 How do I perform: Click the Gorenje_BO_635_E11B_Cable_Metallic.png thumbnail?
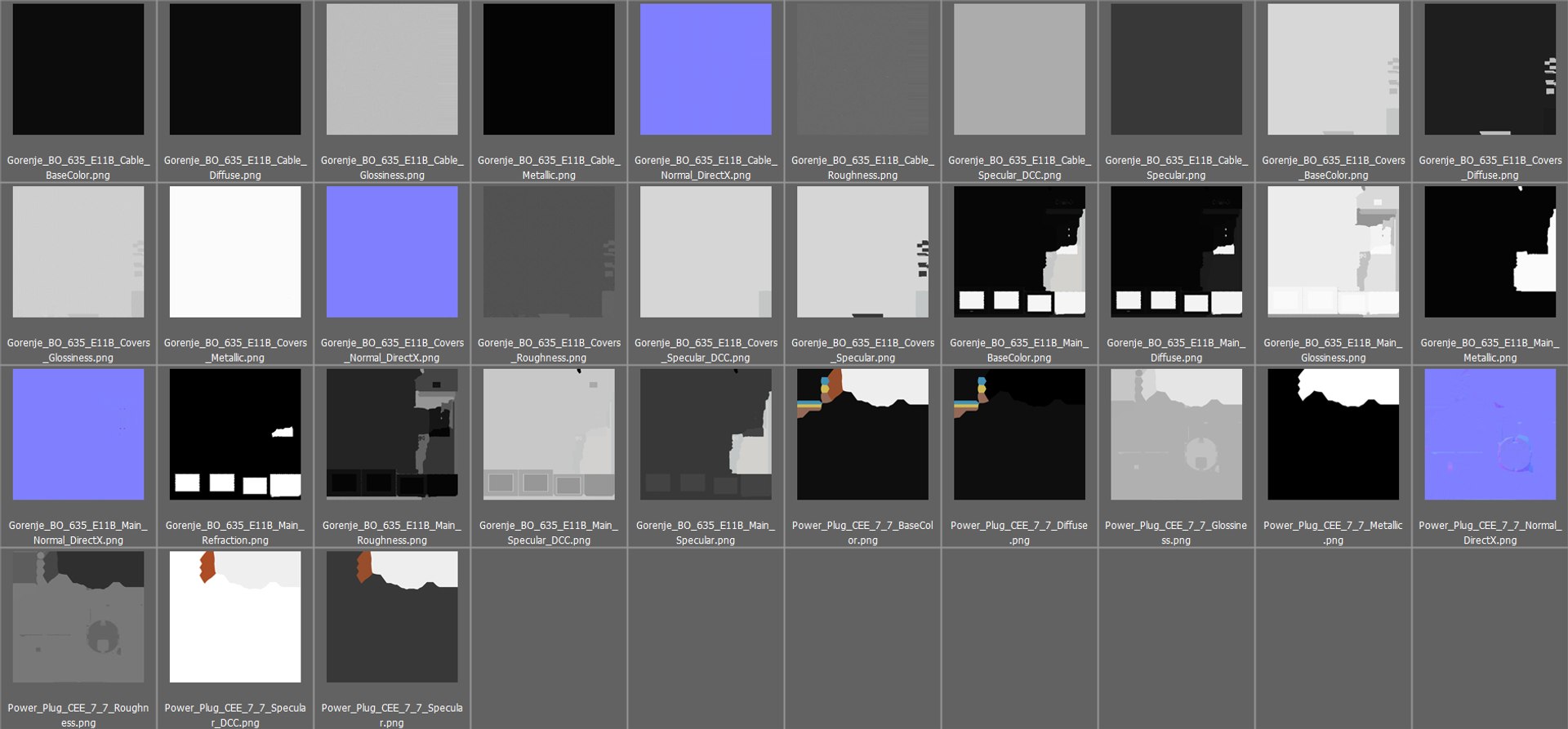pyautogui.click(x=549, y=69)
